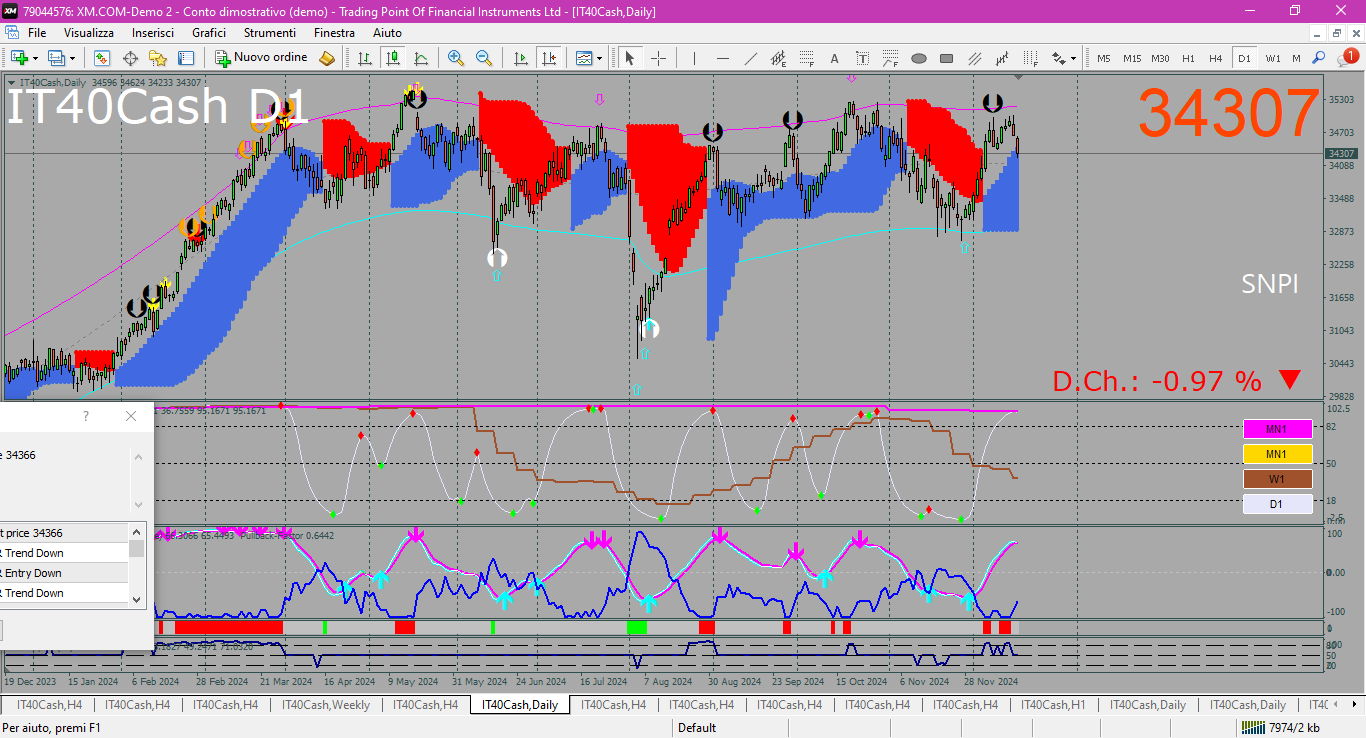This screenshot has height=738, width=1366.
Task: Open the Profiles tool
Action: pyautogui.click(x=56, y=58)
